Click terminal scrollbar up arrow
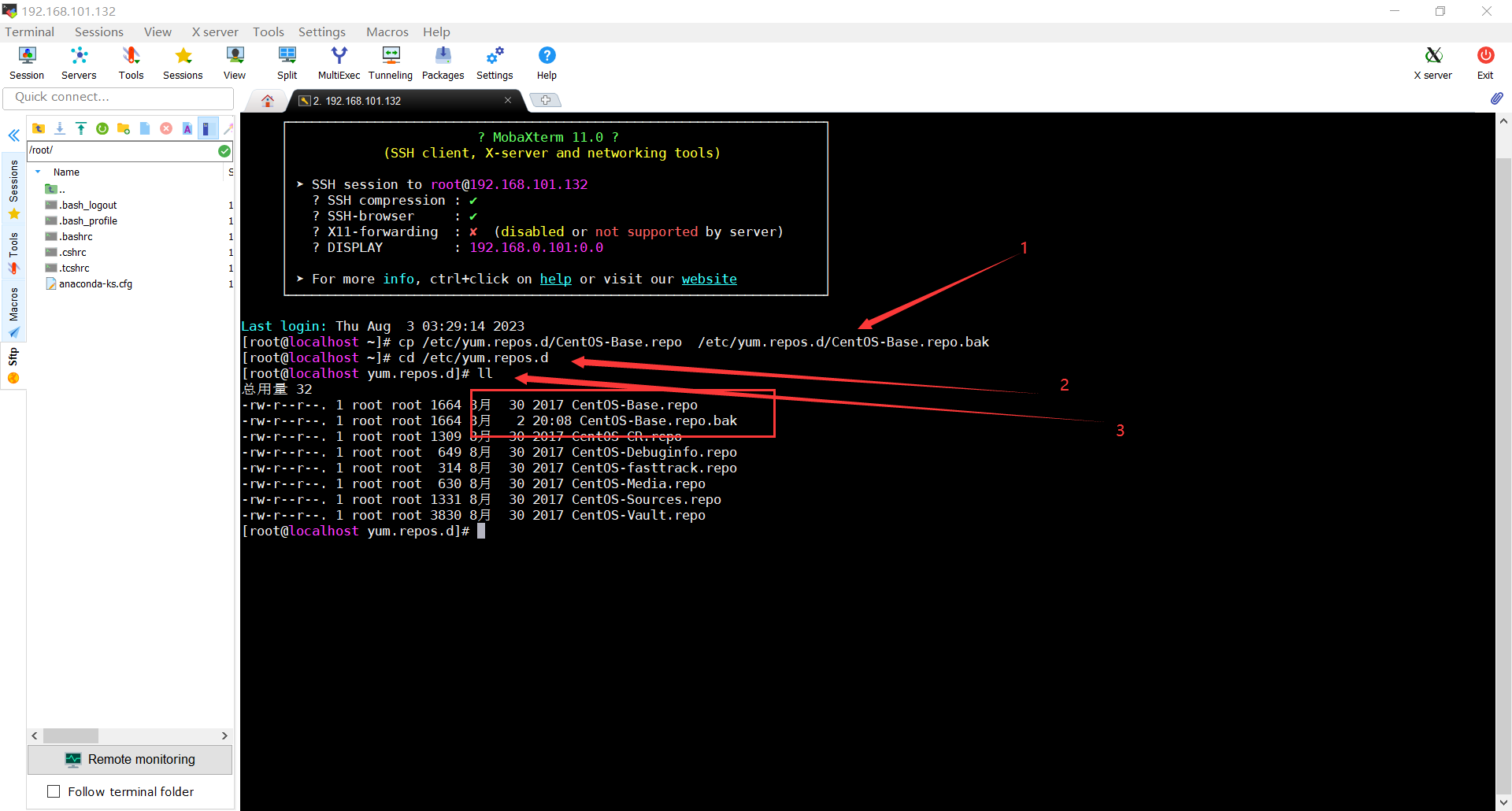The width and height of the screenshot is (1512, 811). click(x=1503, y=121)
